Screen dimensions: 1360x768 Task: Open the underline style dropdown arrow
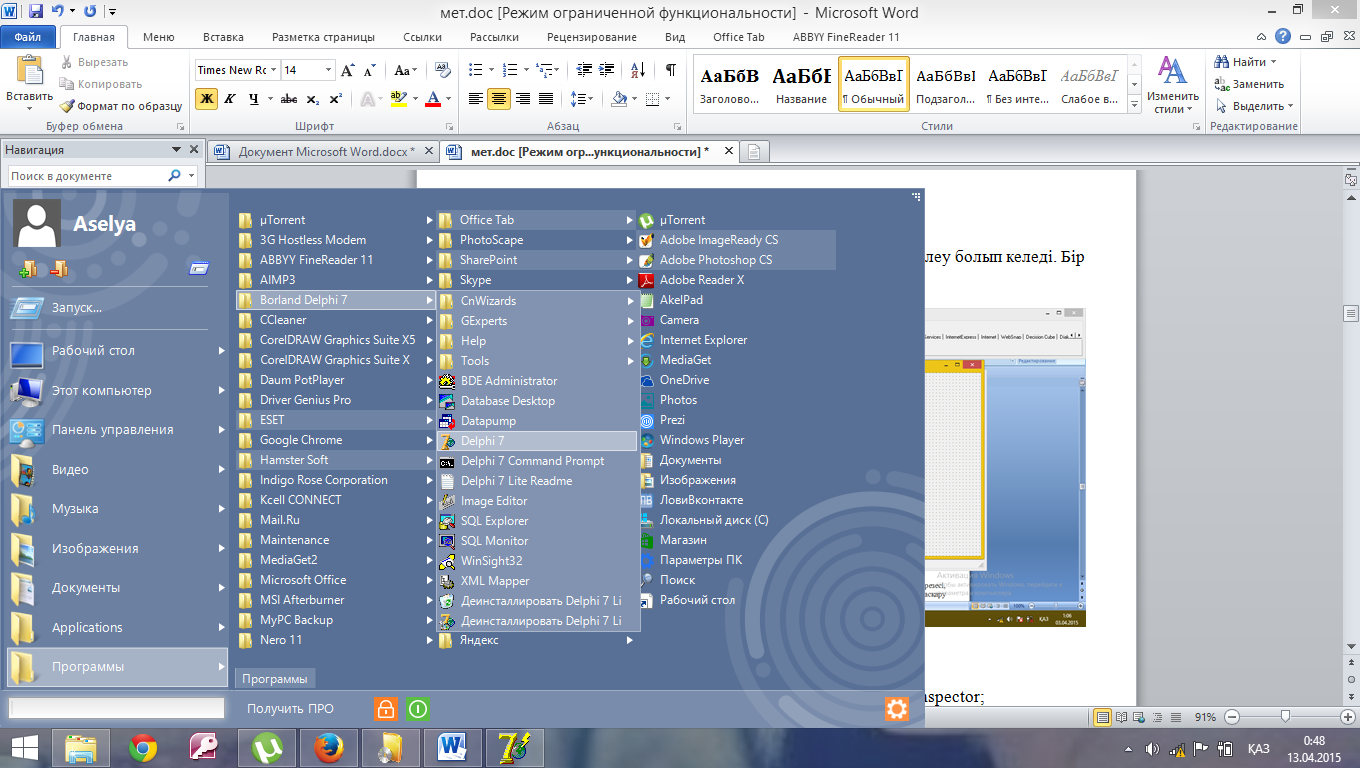pos(270,99)
